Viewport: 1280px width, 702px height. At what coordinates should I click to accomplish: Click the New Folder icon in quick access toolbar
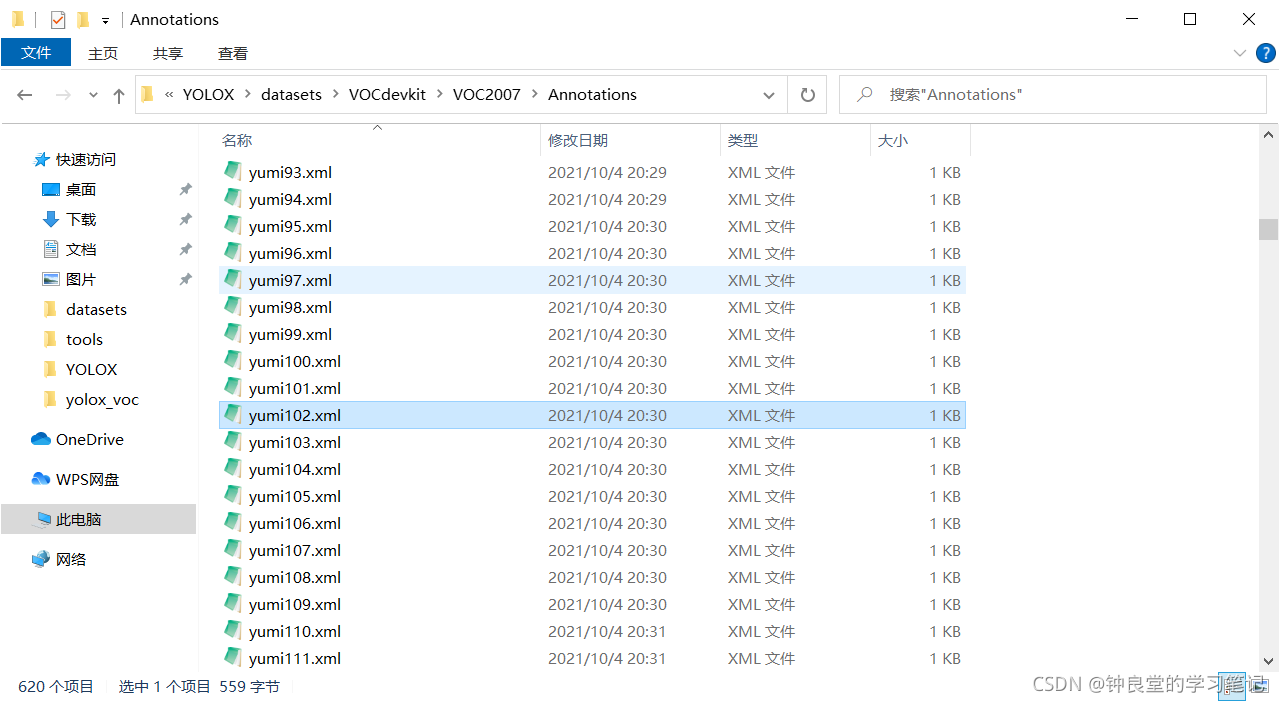pos(82,19)
